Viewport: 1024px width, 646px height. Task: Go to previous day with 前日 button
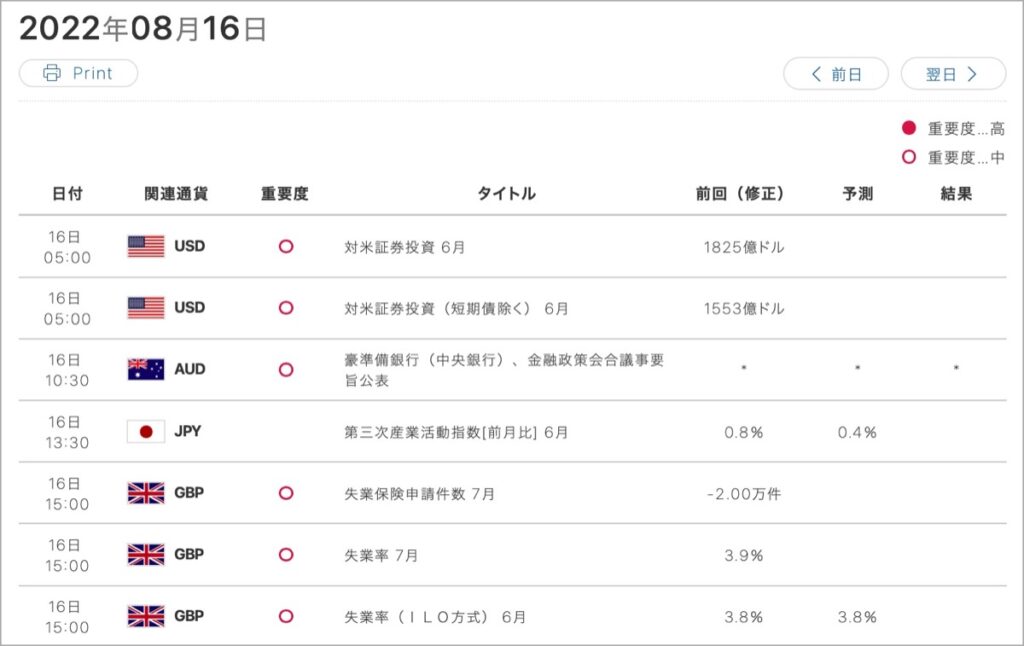(836, 74)
